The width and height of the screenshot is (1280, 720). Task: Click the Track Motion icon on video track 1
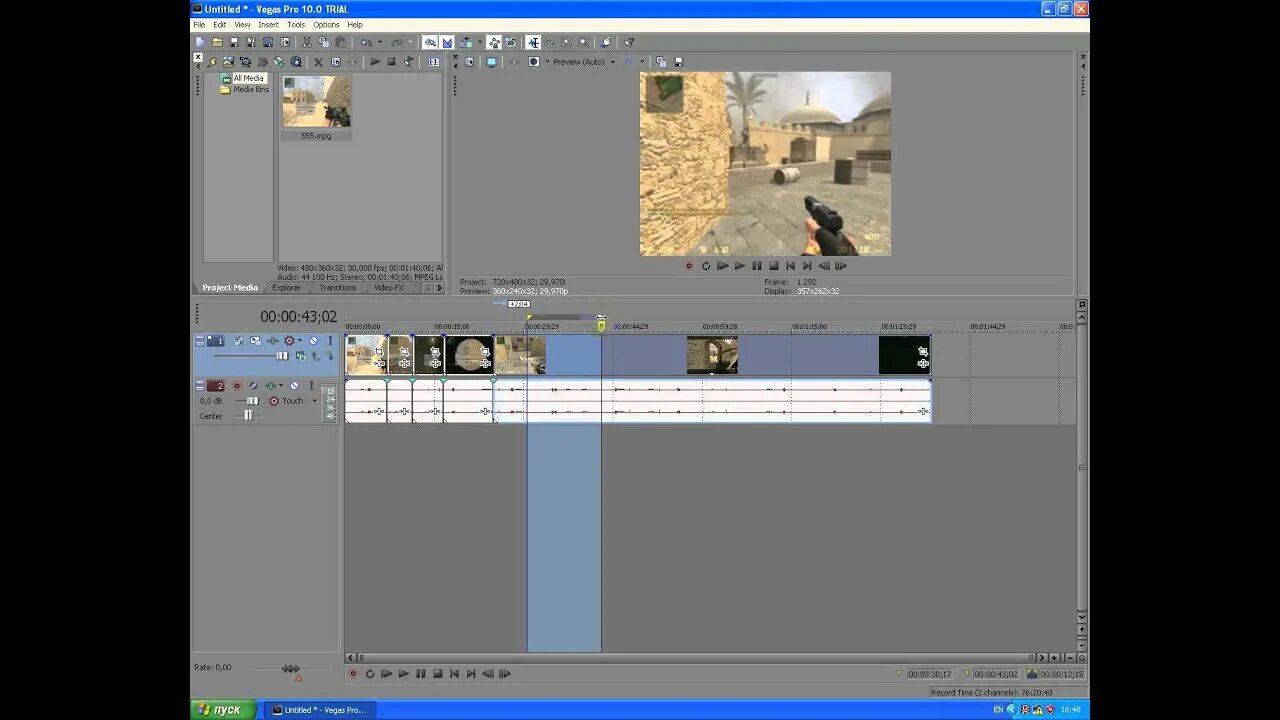pyautogui.click(x=239, y=341)
